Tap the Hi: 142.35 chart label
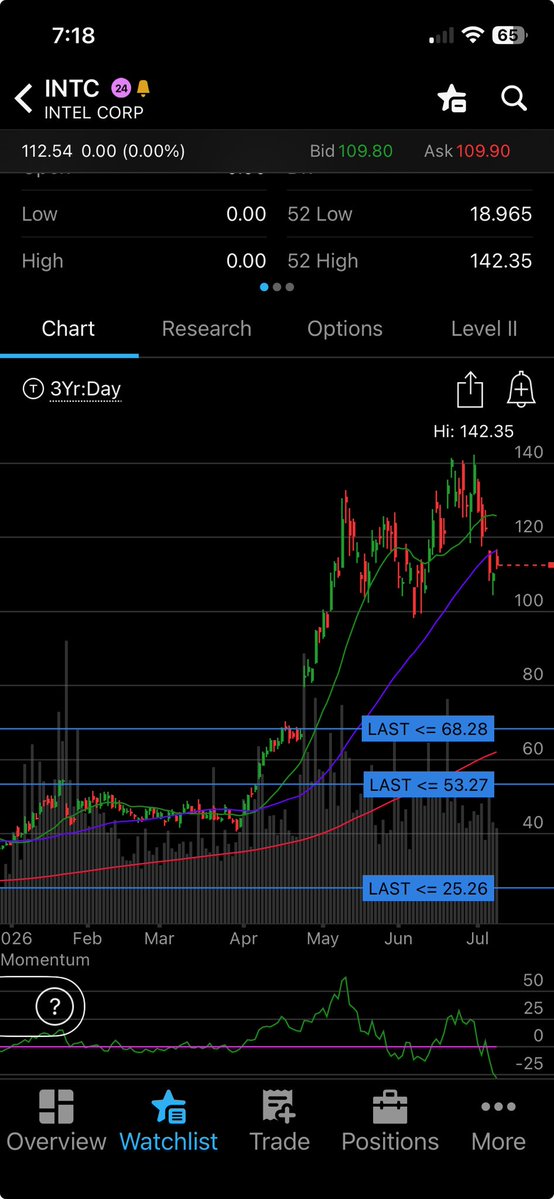The height and width of the screenshot is (1199, 554). 473,431
